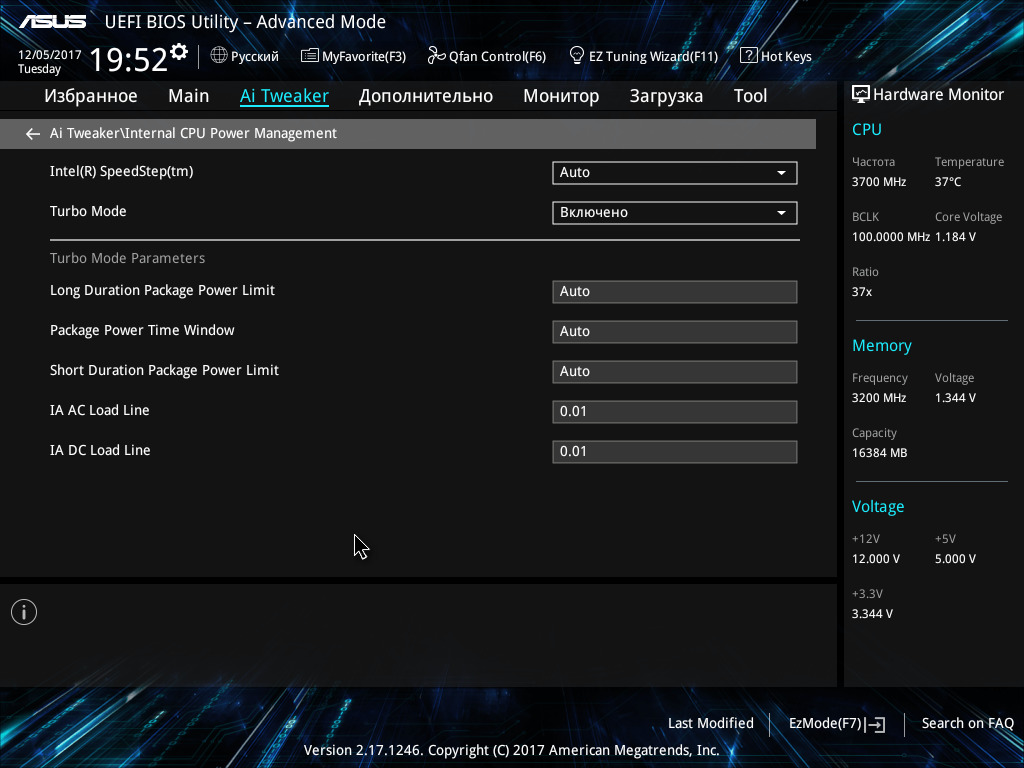
Task: Open the Загрузка tab
Action: point(666,96)
